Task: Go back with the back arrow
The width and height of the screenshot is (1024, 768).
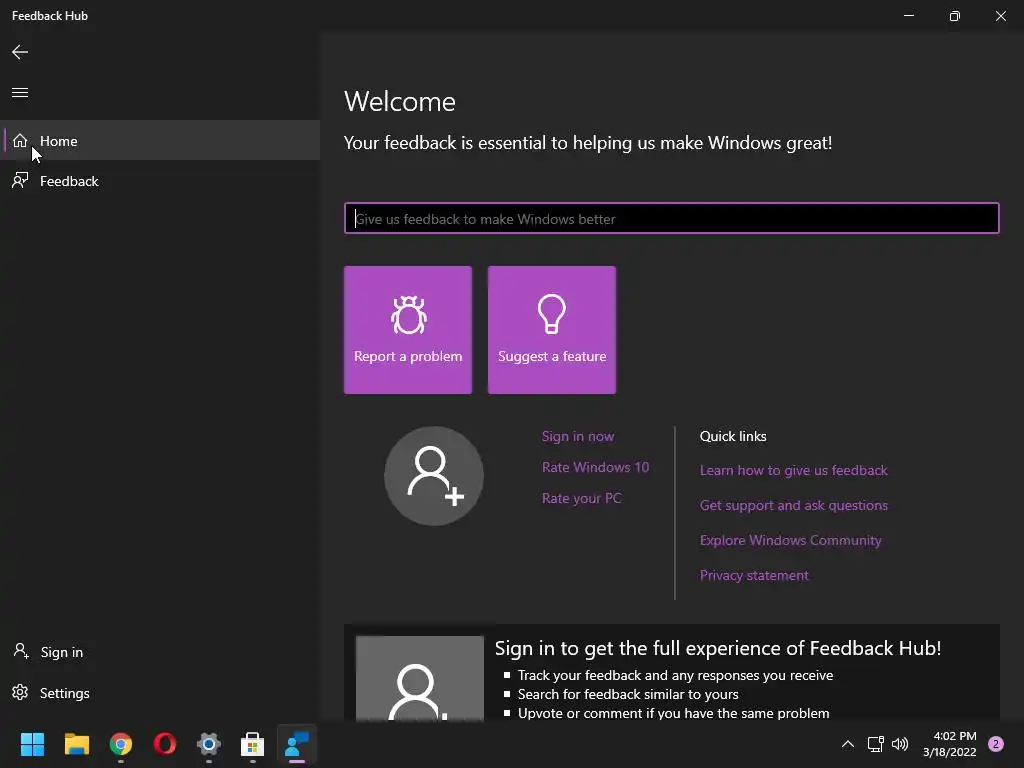Action: [20, 52]
